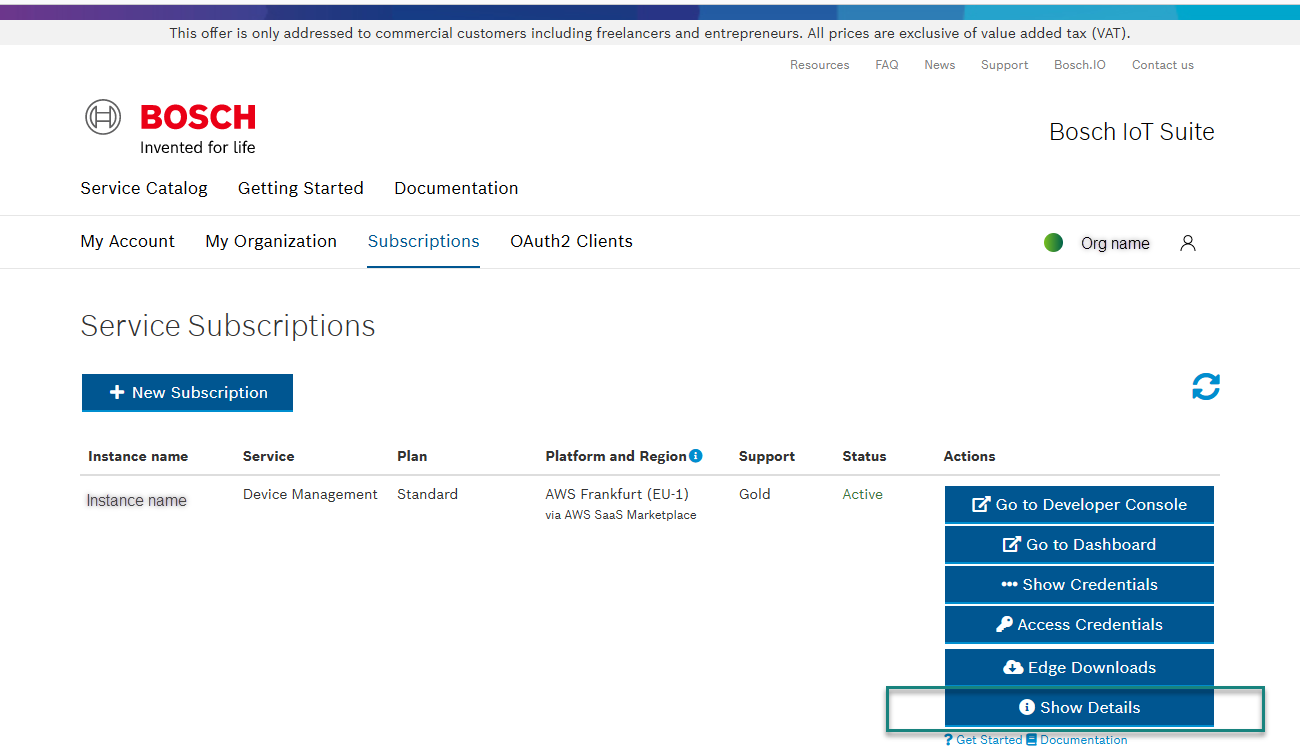Click the refresh subscriptions icon
This screenshot has height=755, width=1300.
click(x=1206, y=387)
